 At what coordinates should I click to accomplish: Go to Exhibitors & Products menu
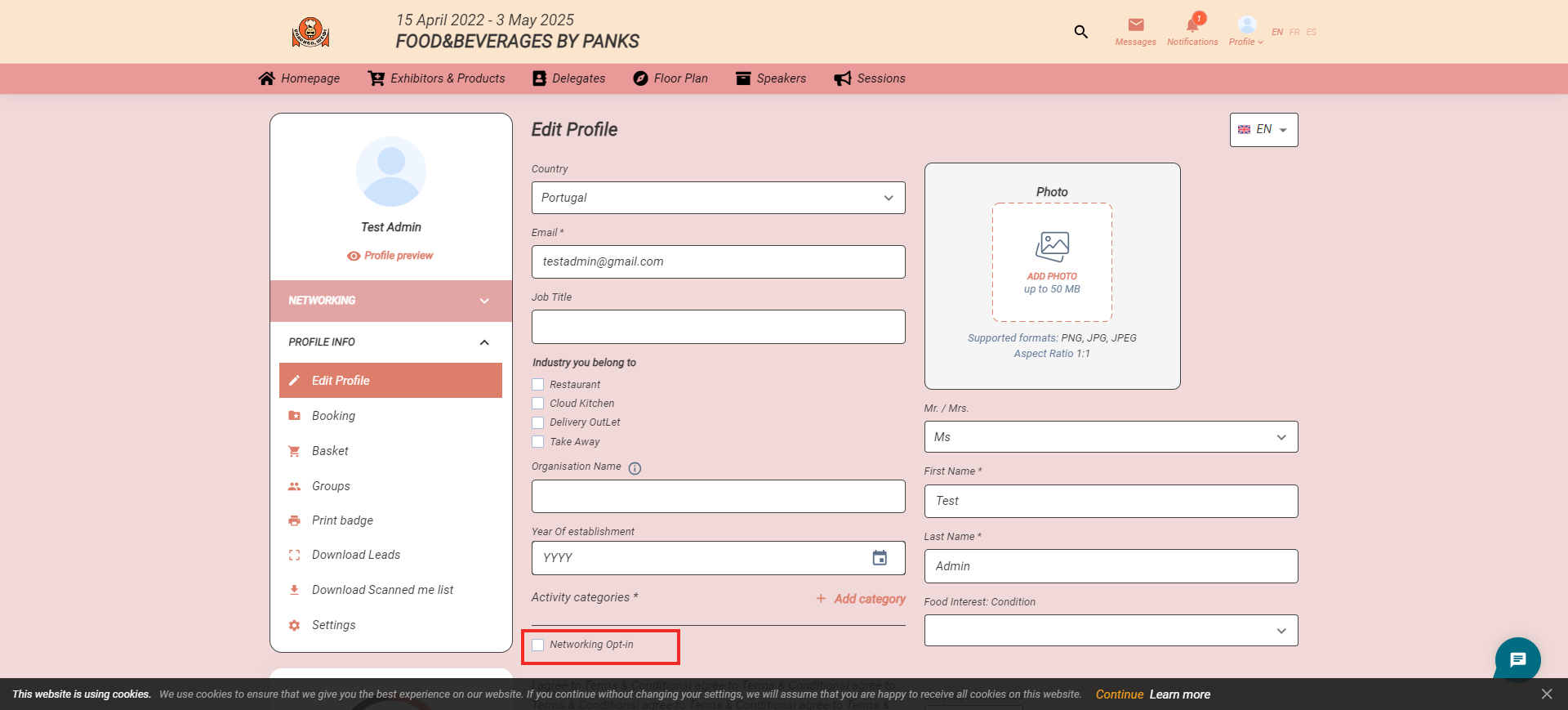tap(437, 78)
